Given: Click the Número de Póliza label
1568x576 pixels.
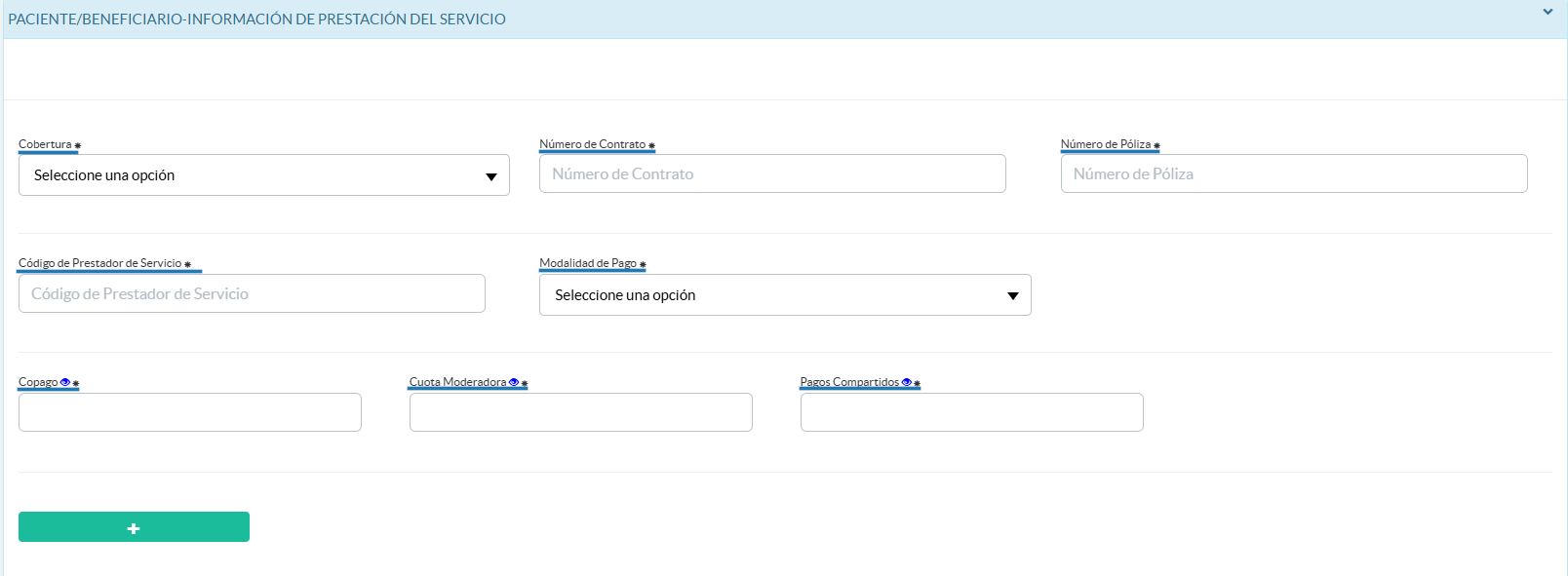Looking at the screenshot, I should tap(1106, 144).
